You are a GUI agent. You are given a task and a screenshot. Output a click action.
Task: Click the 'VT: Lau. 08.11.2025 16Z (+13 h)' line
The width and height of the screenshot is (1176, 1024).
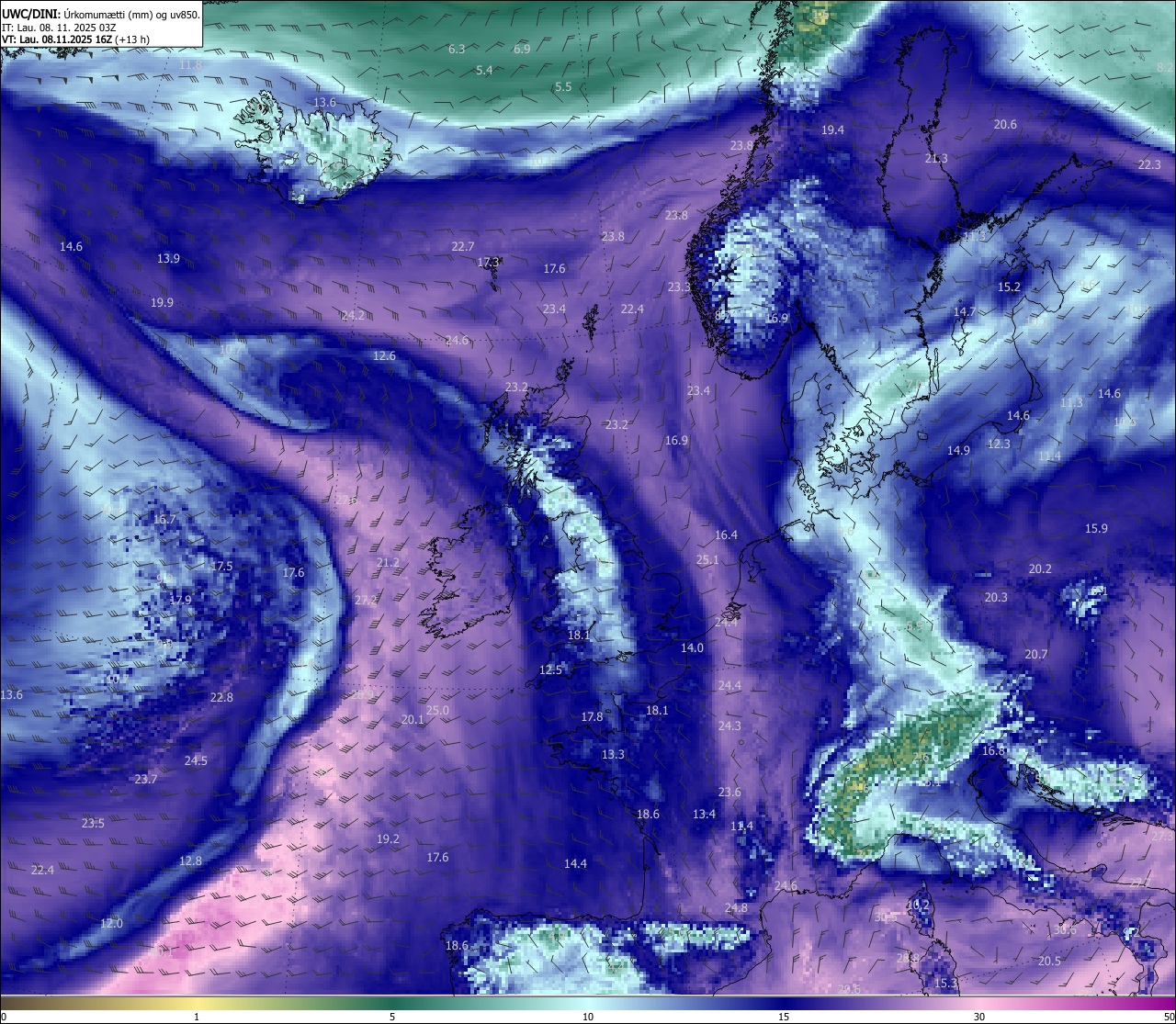pos(75,39)
